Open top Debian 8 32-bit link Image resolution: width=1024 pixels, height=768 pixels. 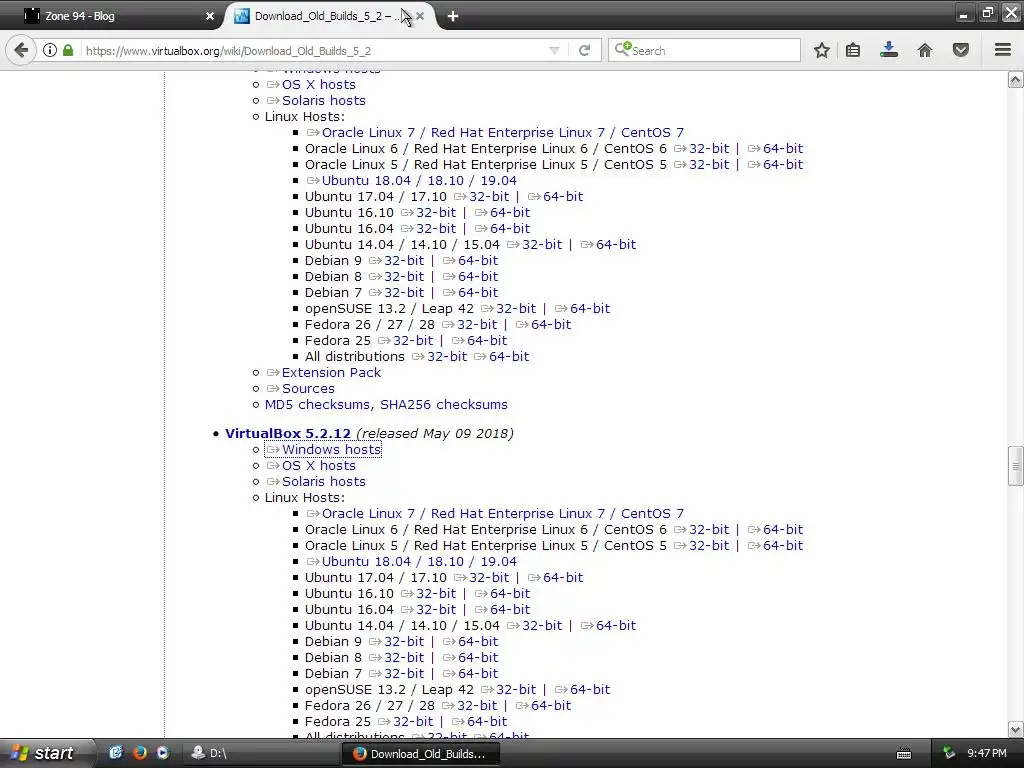coord(396,276)
